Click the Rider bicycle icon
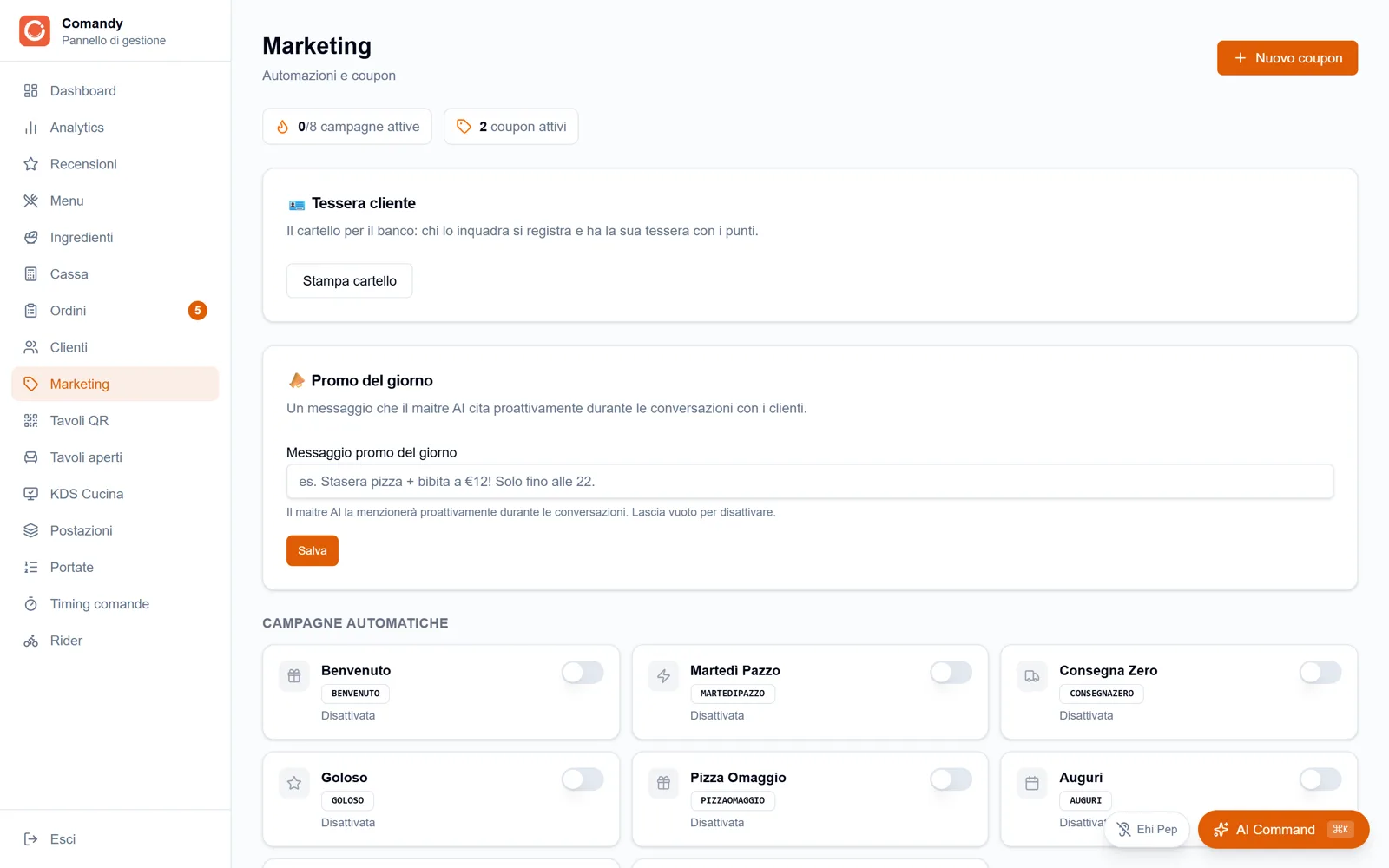The height and width of the screenshot is (868, 1389). point(31,641)
